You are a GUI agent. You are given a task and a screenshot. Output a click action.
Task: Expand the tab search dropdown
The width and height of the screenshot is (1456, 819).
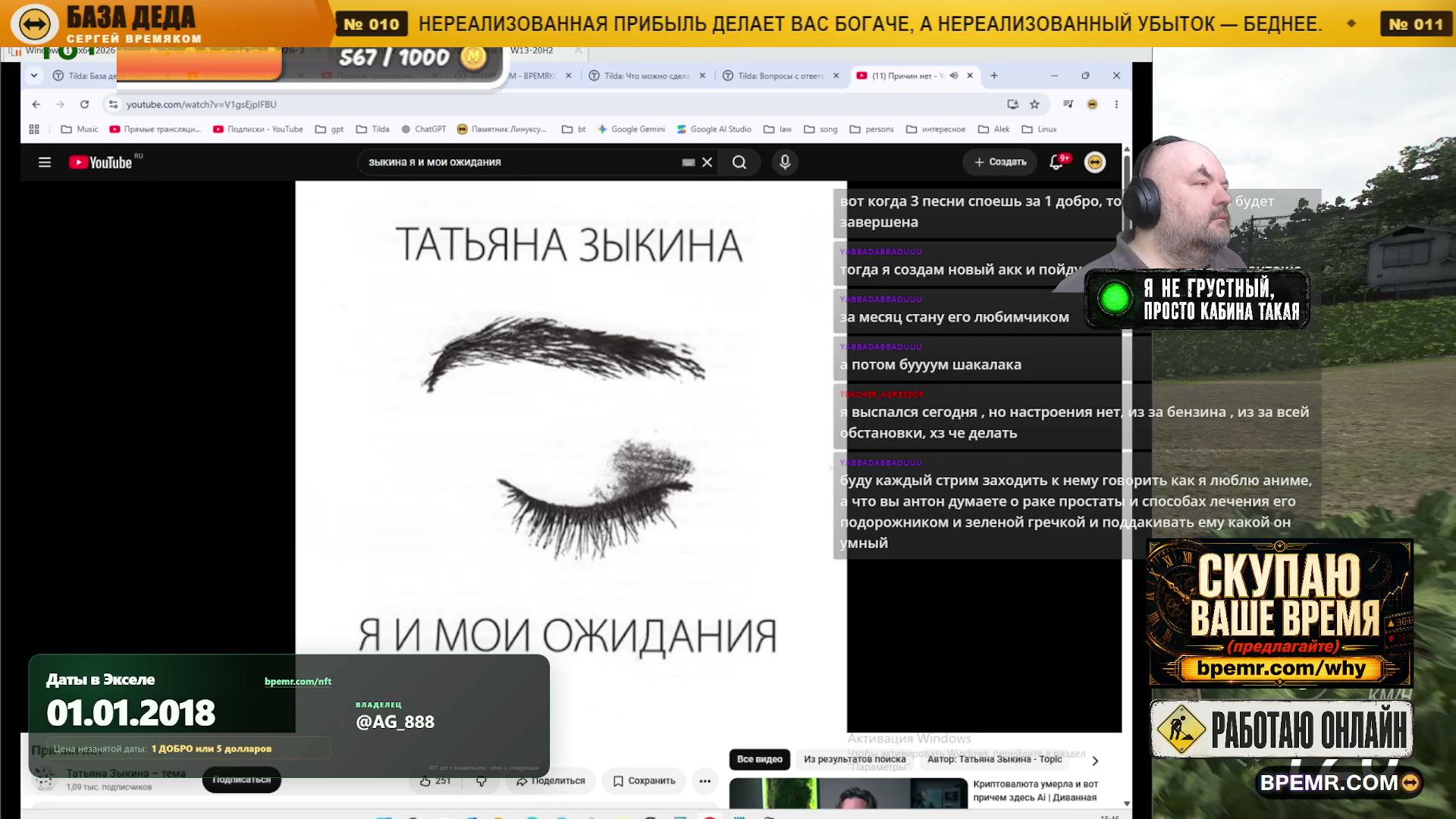point(34,76)
